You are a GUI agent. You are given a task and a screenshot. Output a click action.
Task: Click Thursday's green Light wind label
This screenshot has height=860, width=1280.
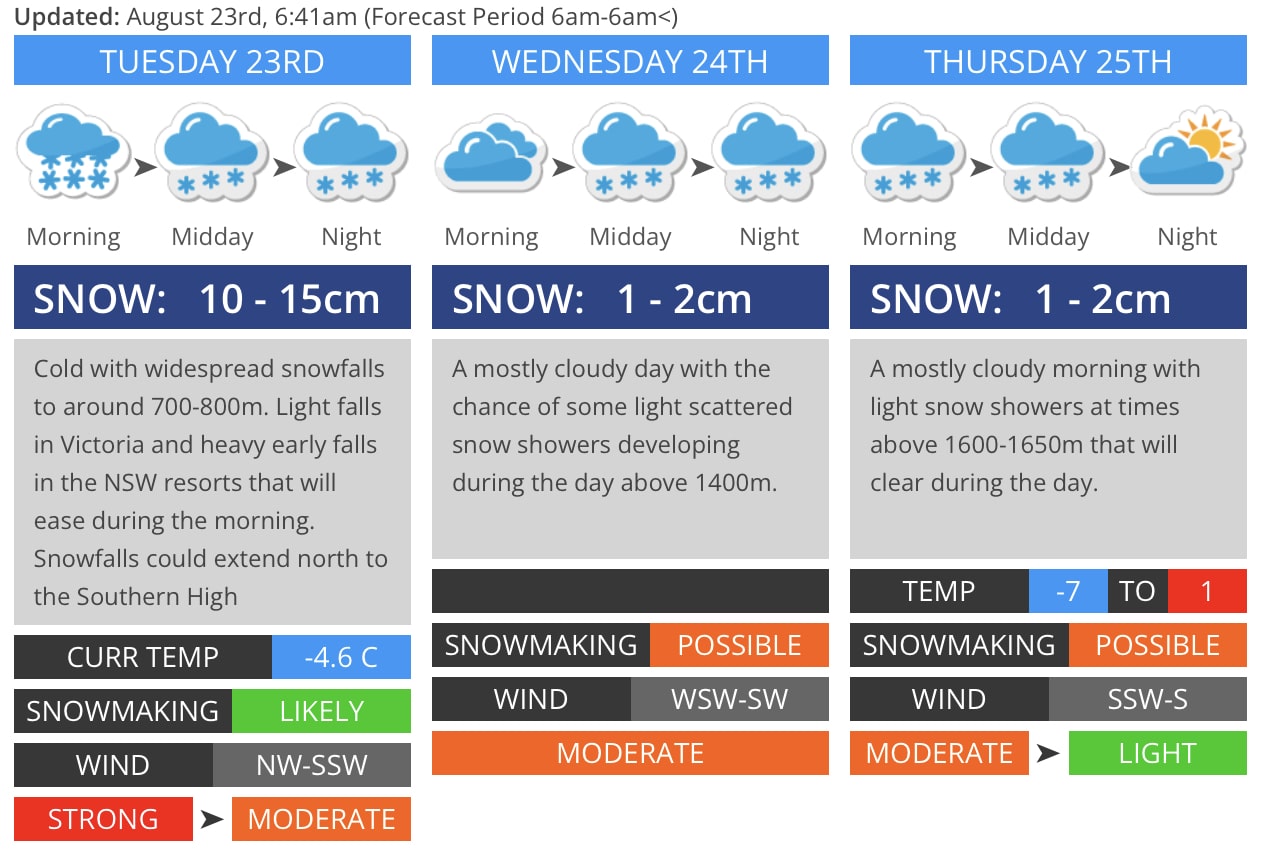[1157, 753]
